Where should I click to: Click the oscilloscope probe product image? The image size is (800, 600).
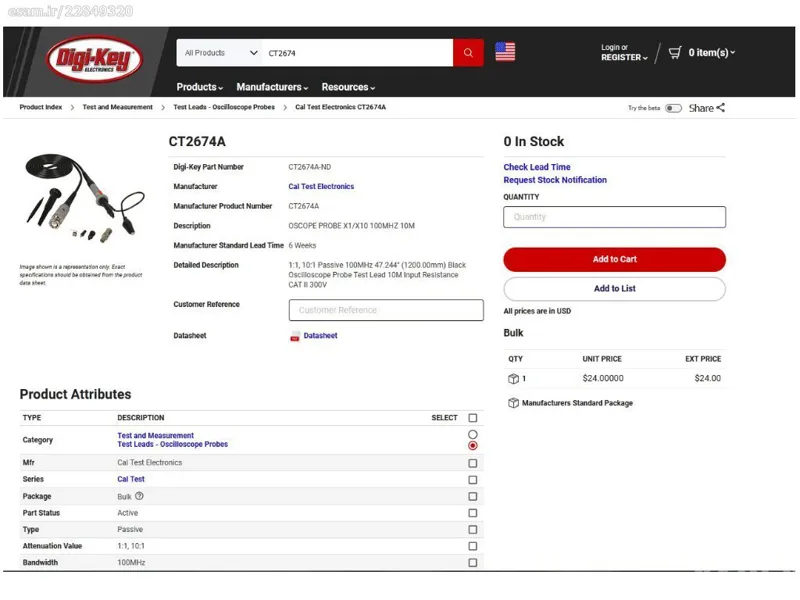80,198
